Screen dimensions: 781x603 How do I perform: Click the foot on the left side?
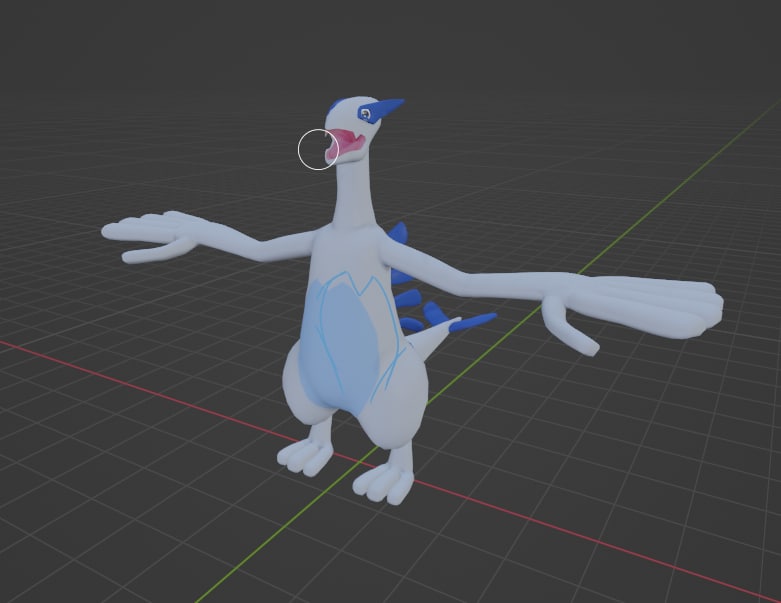(306, 455)
